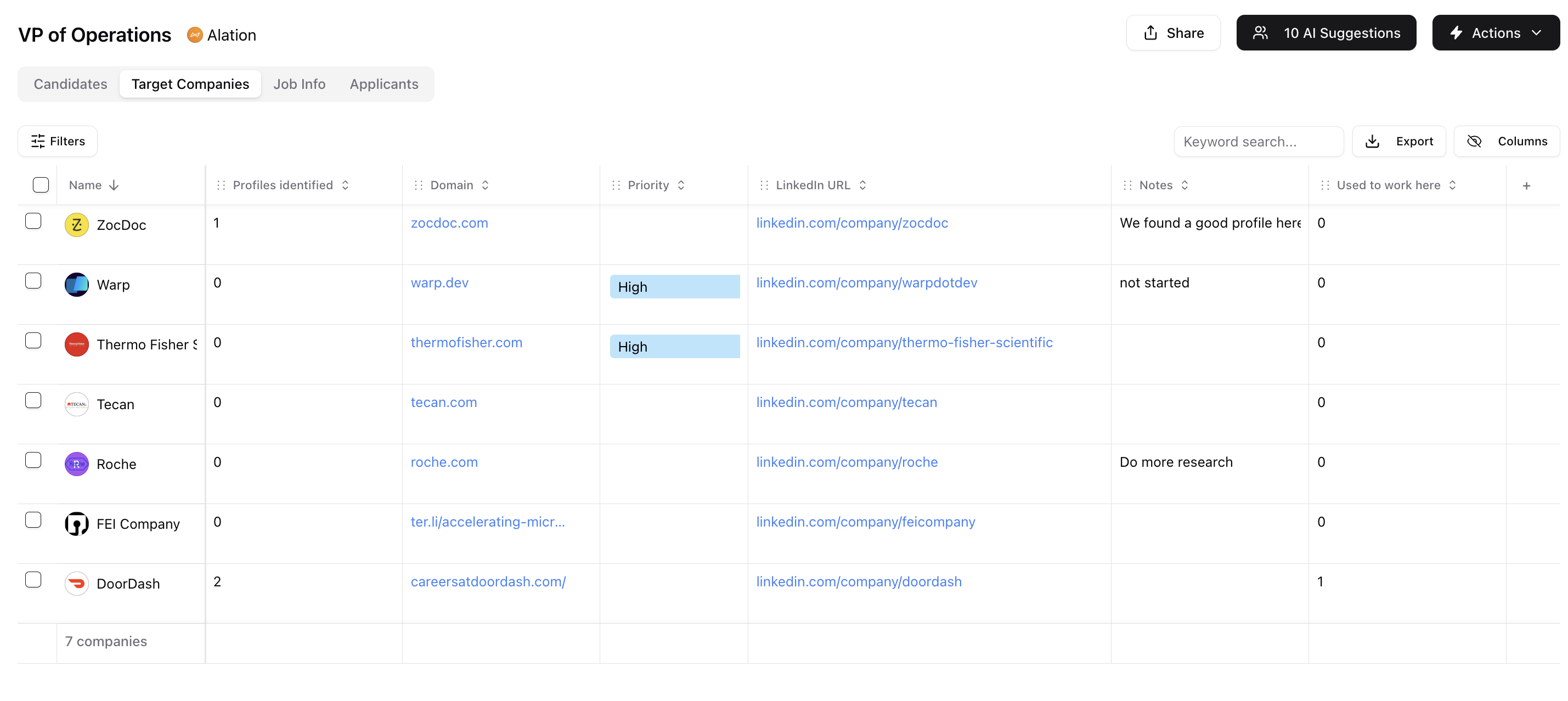Add a new column with plus icon
This screenshot has height=701, width=1568.
[x=1526, y=185]
